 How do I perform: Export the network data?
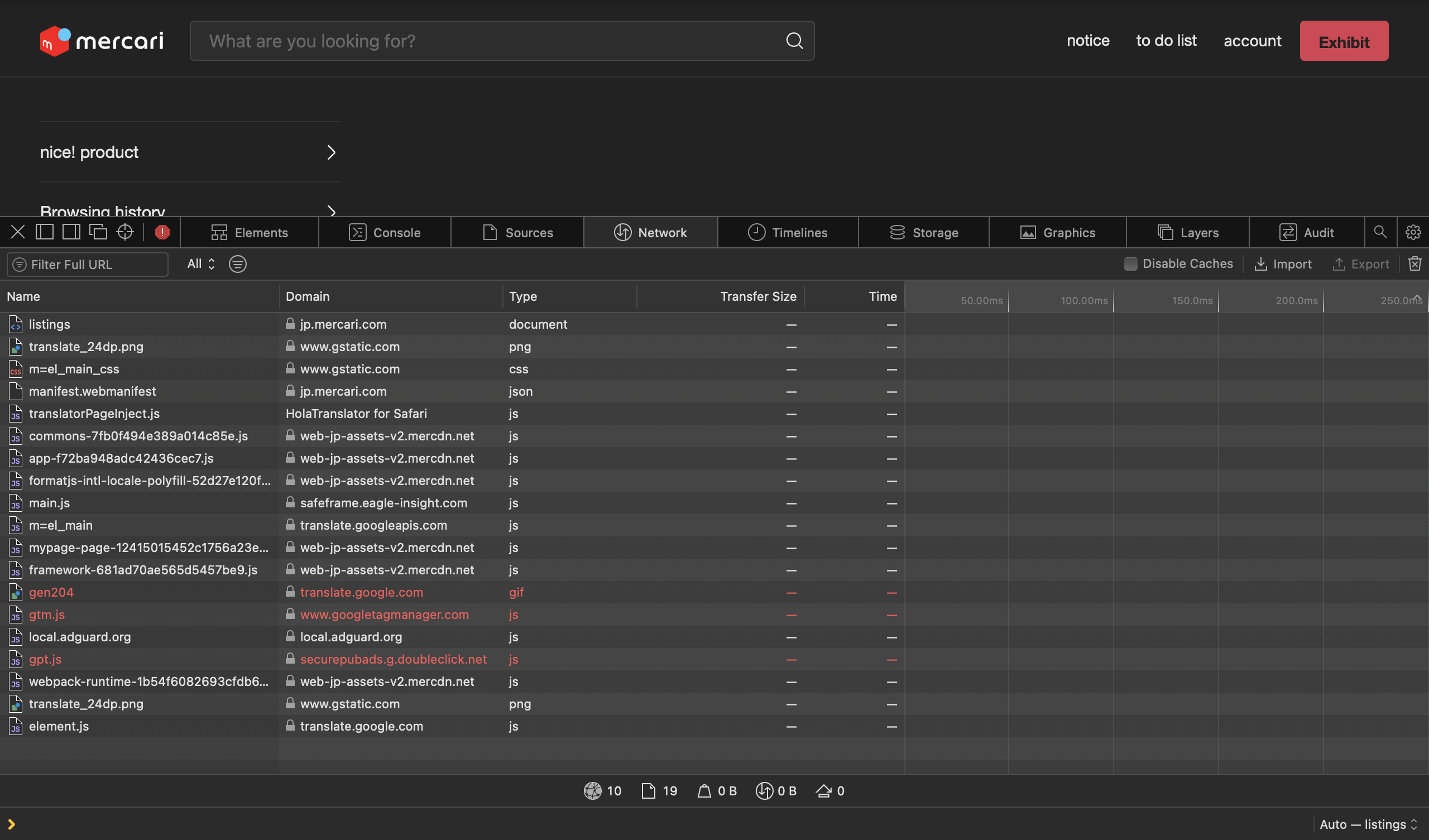click(1360, 264)
